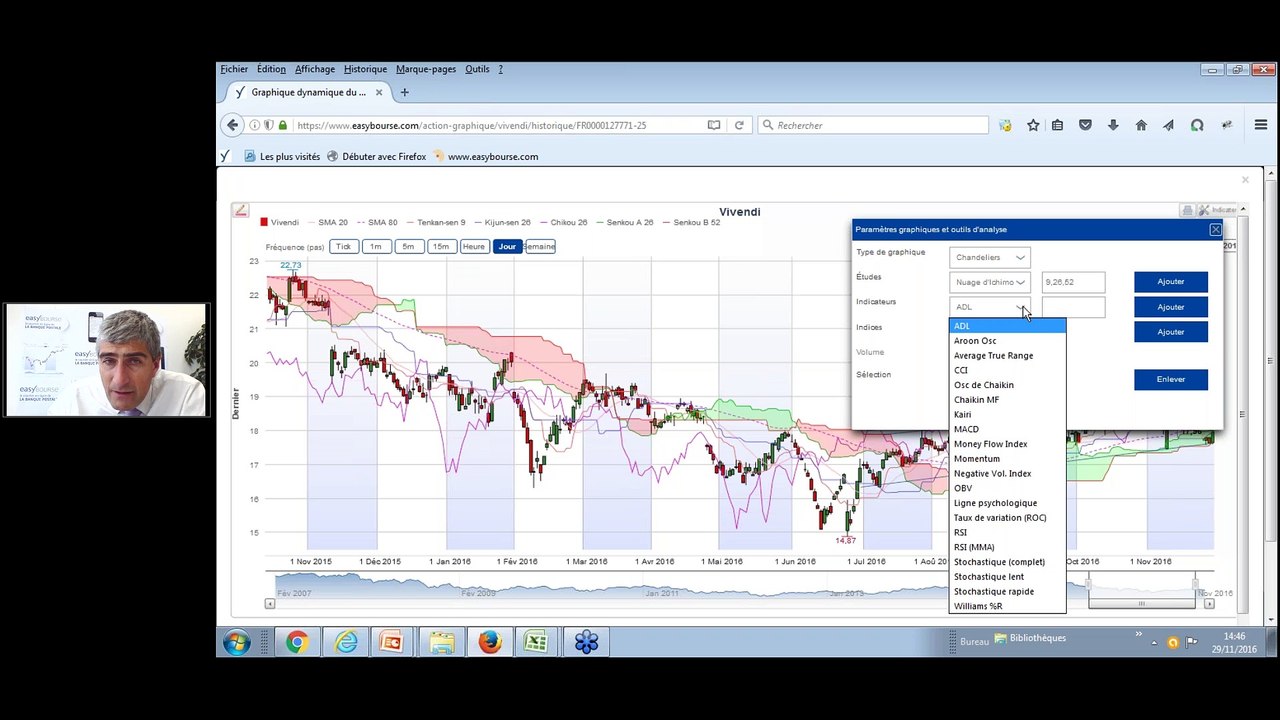Reload the page with refresh icon

click(739, 125)
